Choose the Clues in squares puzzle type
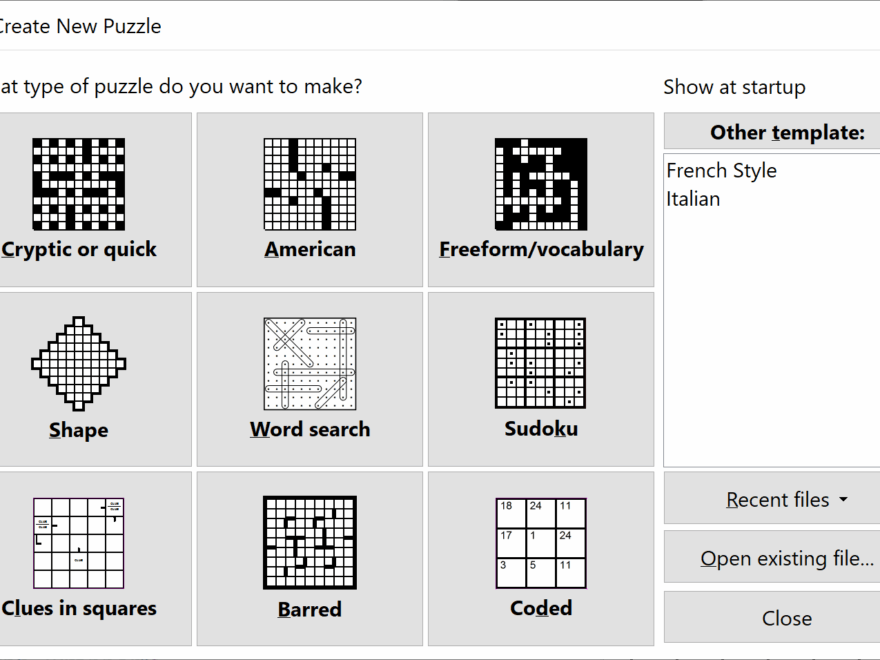Viewport: 880px width, 660px height. [95, 557]
